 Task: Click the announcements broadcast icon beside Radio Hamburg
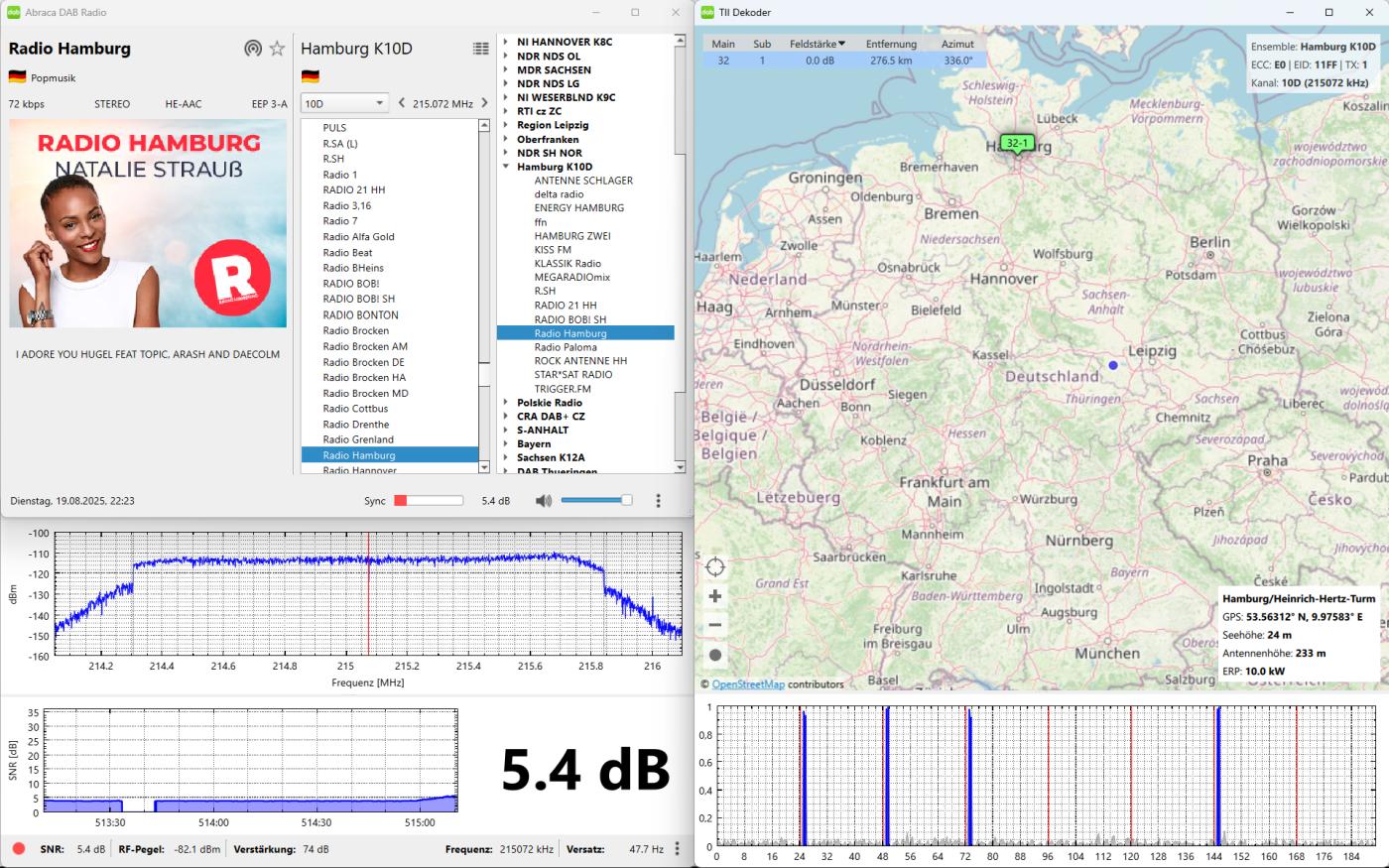[253, 49]
